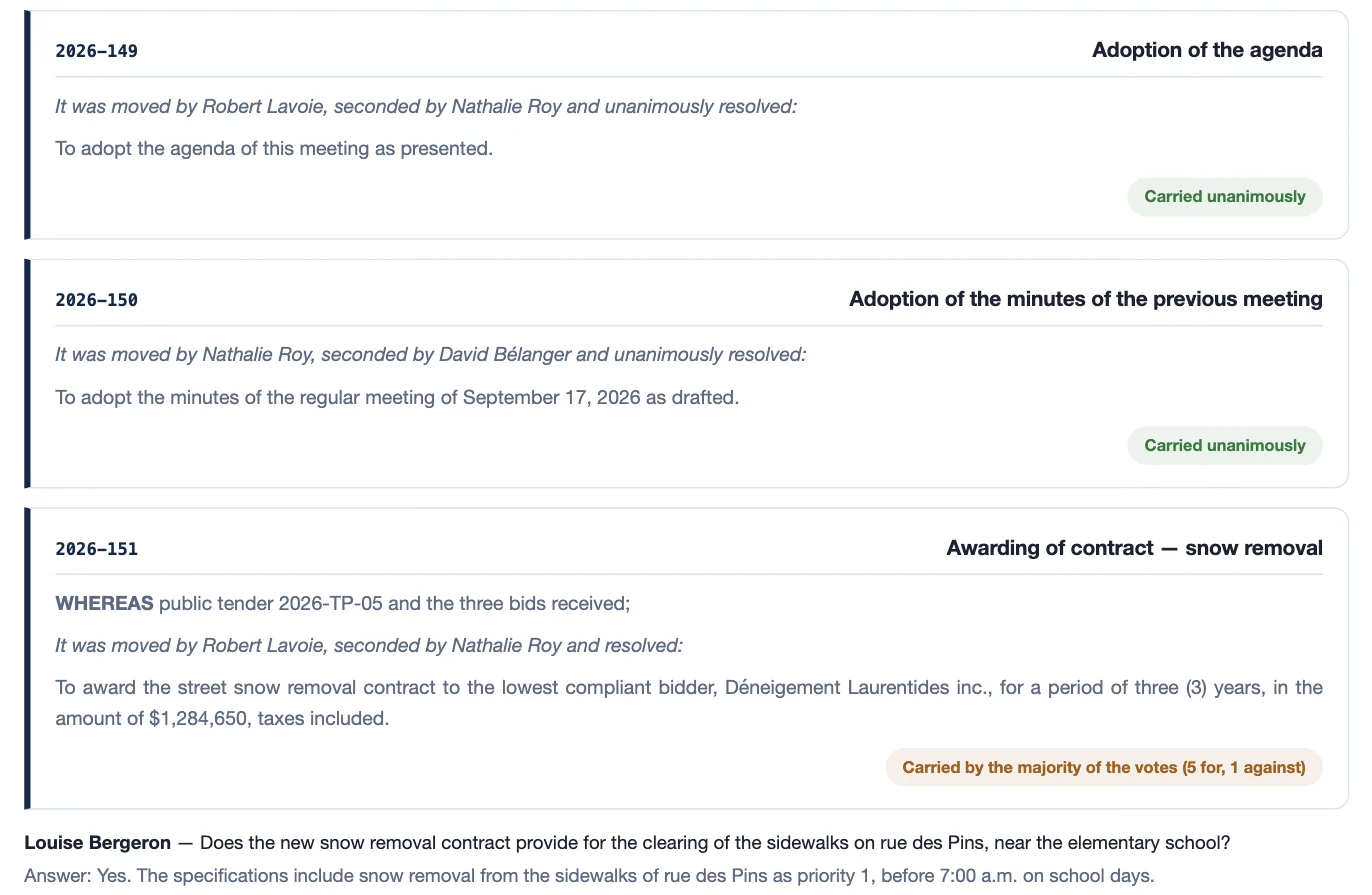The width and height of the screenshot is (1372, 895).
Task: Click the Déneigement Laurentides inc. contract paragraph
Action: [689, 703]
